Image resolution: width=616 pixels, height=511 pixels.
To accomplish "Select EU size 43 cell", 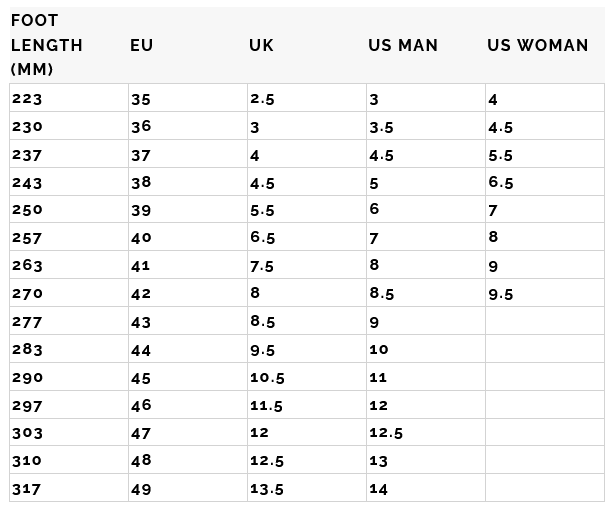I will click(x=141, y=322).
